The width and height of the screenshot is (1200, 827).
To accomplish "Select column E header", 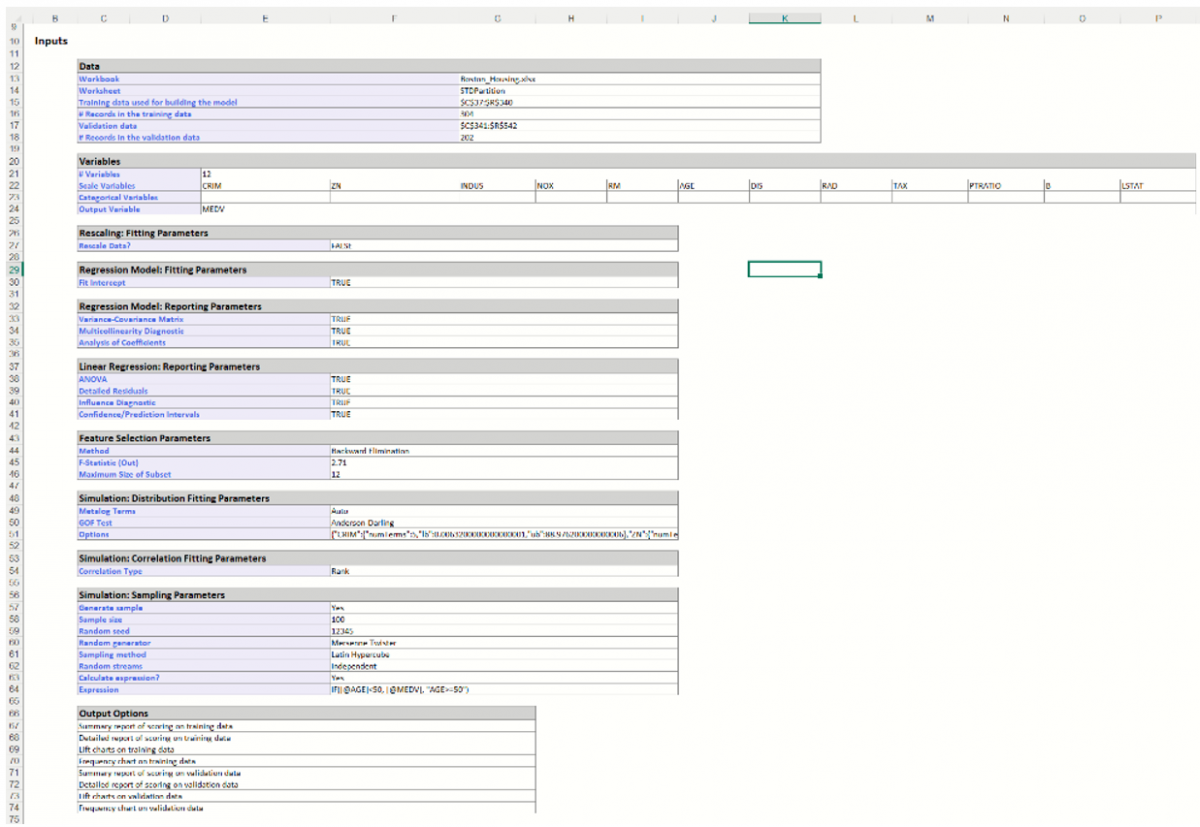I will tap(264, 17).
